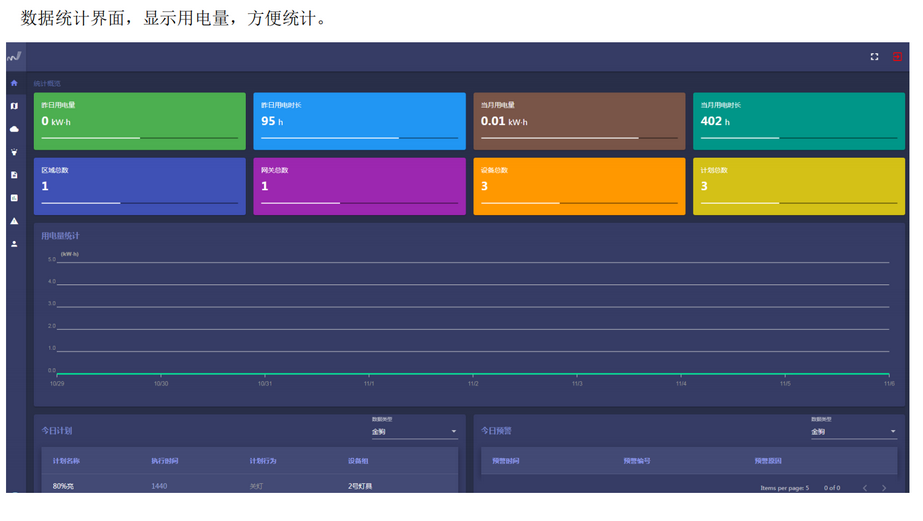
Task: Click the 统计概览 breadcrumb tab
Action: tap(47, 84)
